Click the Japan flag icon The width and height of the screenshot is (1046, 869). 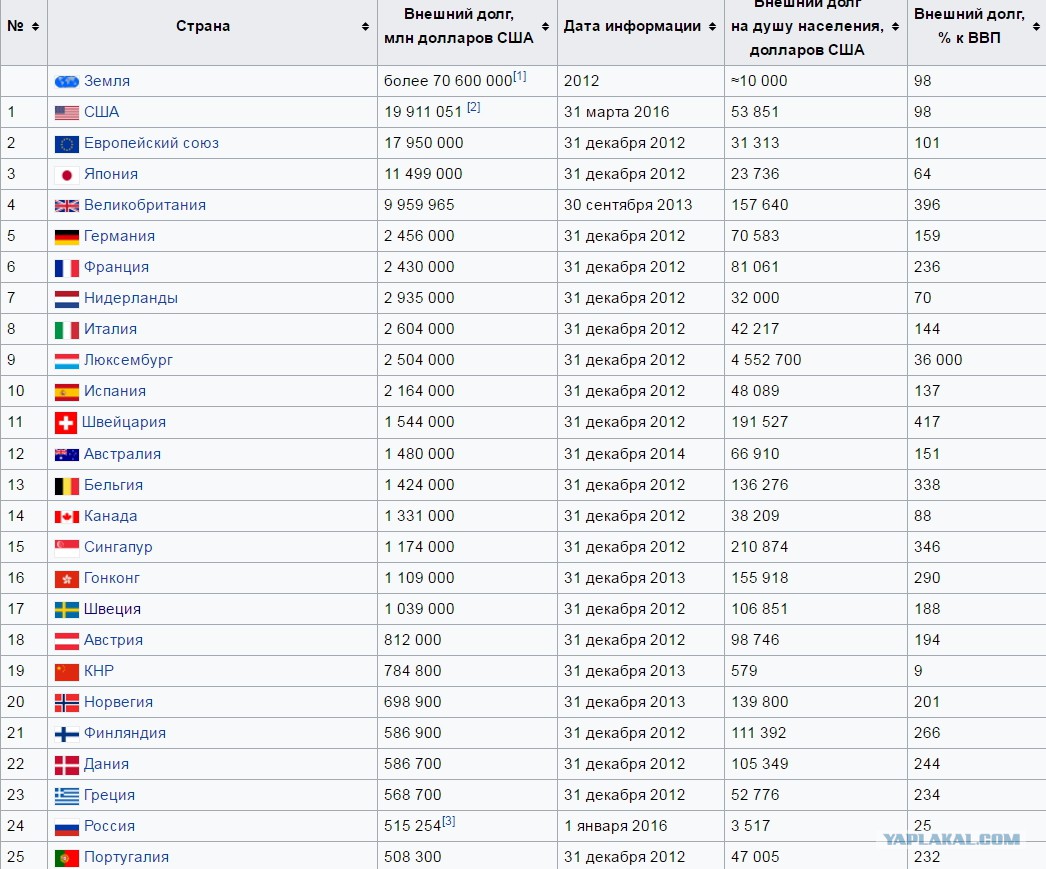point(67,175)
